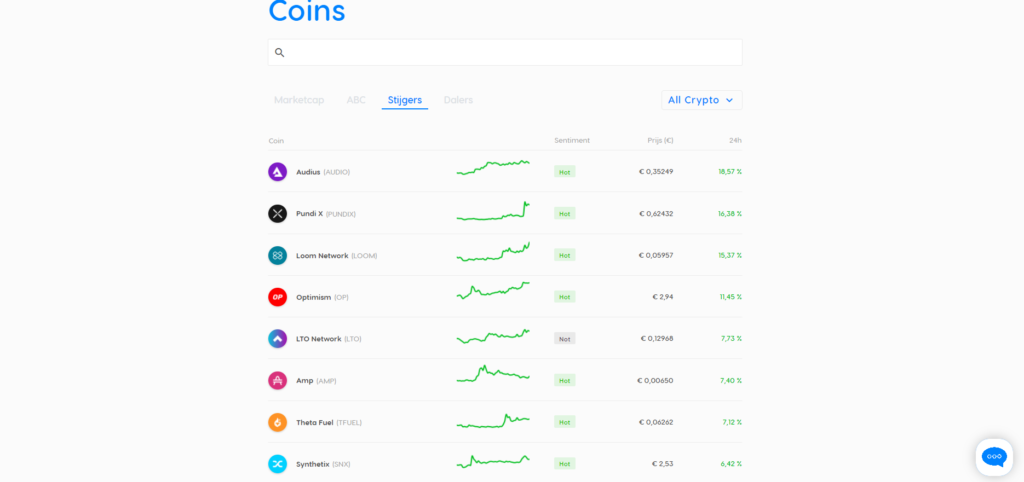Screen dimensions: 1024x482
Task: Click the Pundi X price sparkline chart
Action: [x=493, y=213]
